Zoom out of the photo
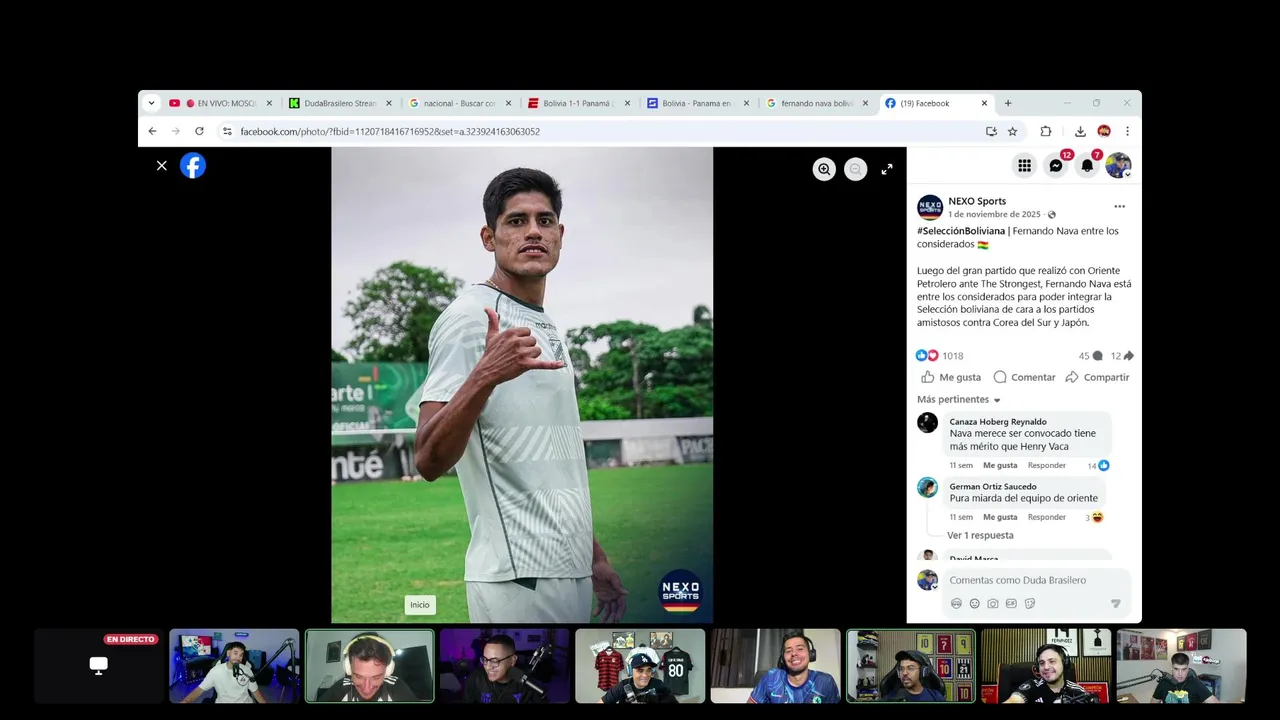 point(855,169)
